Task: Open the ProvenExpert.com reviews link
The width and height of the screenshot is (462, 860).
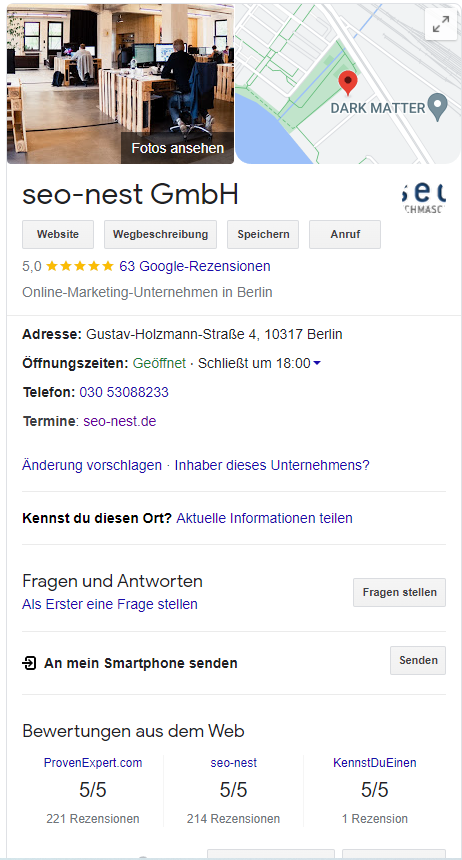Action: click(x=93, y=763)
